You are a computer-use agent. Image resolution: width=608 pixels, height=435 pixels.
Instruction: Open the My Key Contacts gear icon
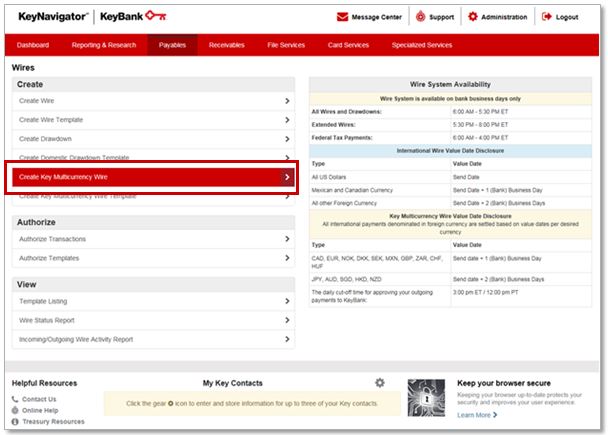(380, 383)
